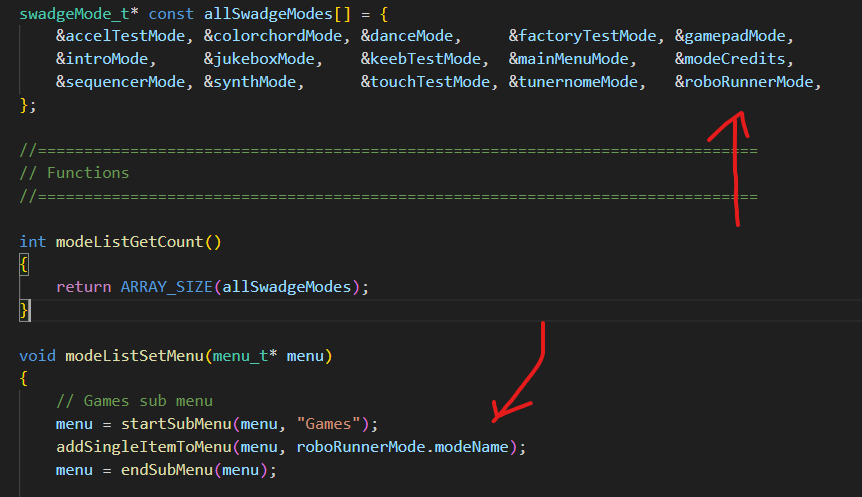Click the '// Functions' comment
The image size is (862, 497).
(74, 173)
